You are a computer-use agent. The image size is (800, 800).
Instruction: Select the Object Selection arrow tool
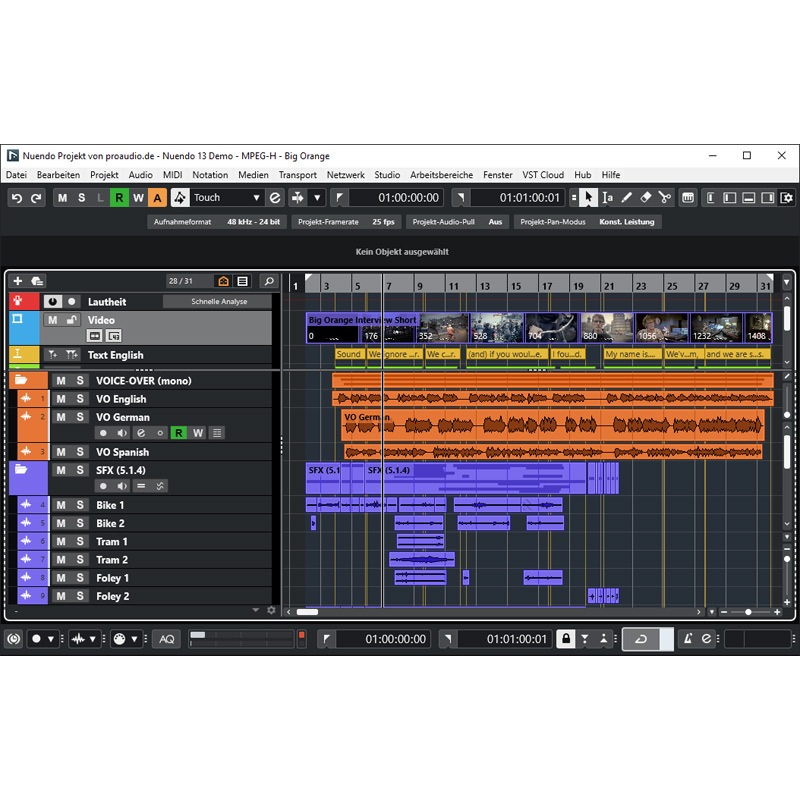click(x=589, y=197)
